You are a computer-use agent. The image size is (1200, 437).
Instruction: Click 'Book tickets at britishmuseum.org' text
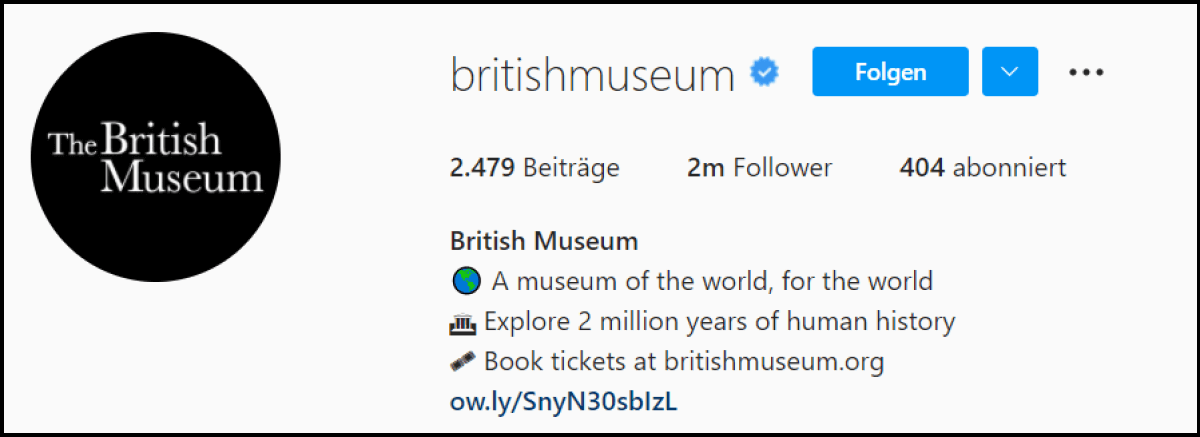coord(684,362)
